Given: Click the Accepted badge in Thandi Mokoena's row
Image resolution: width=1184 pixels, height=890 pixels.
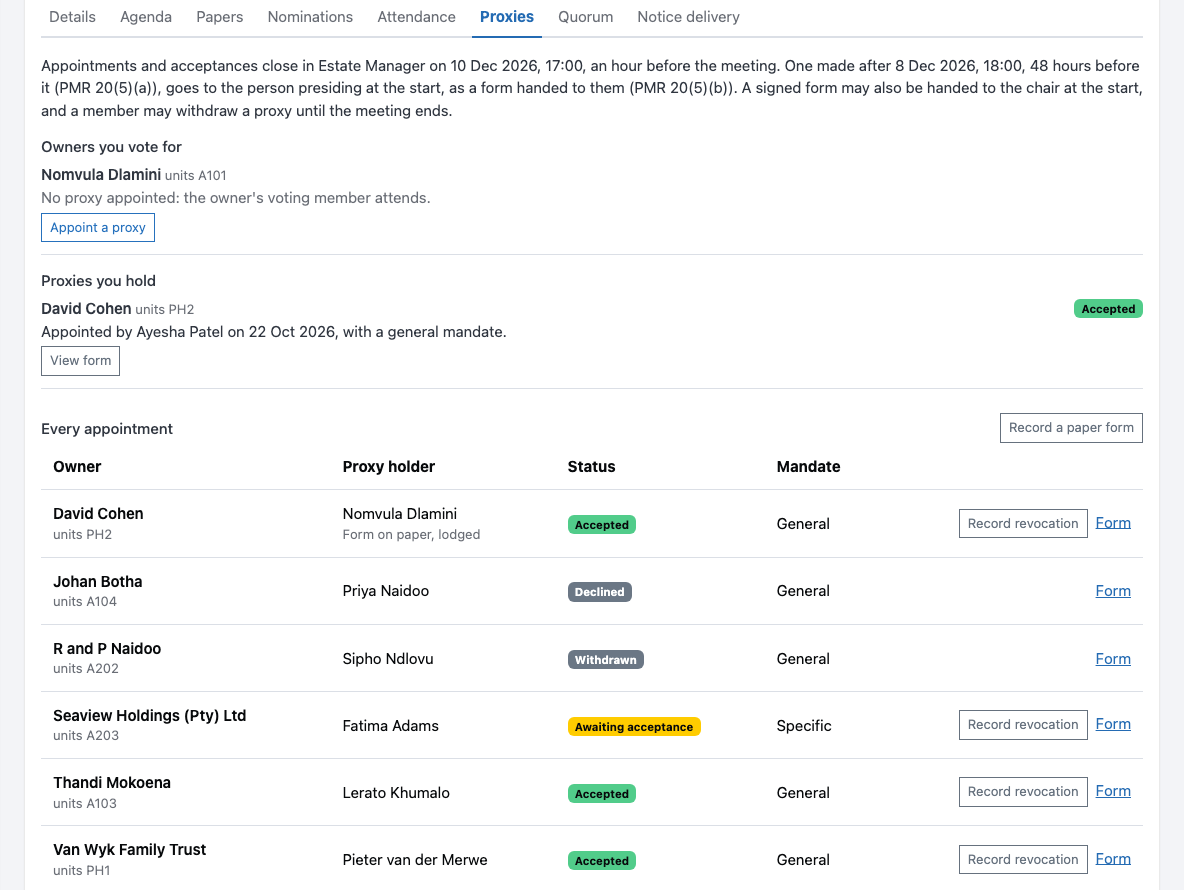Looking at the screenshot, I should pos(602,794).
